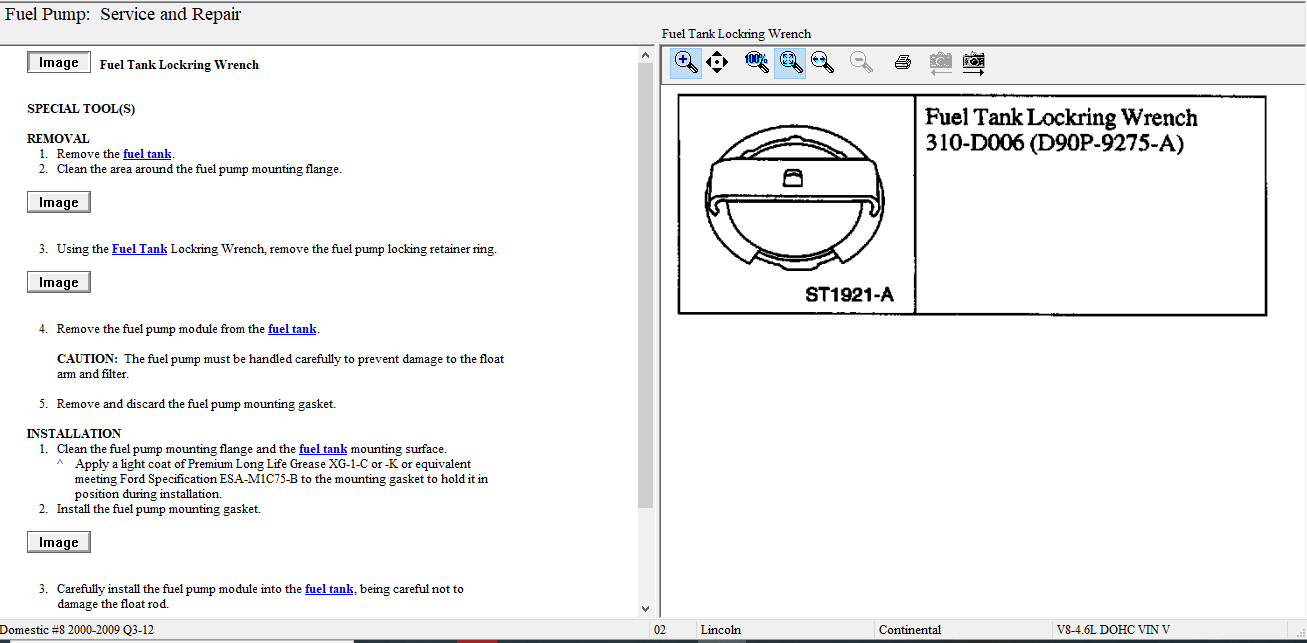Click 'Remove and discard the fuel pump mounting gasket' step
This screenshot has height=643, width=1307.
click(x=196, y=404)
